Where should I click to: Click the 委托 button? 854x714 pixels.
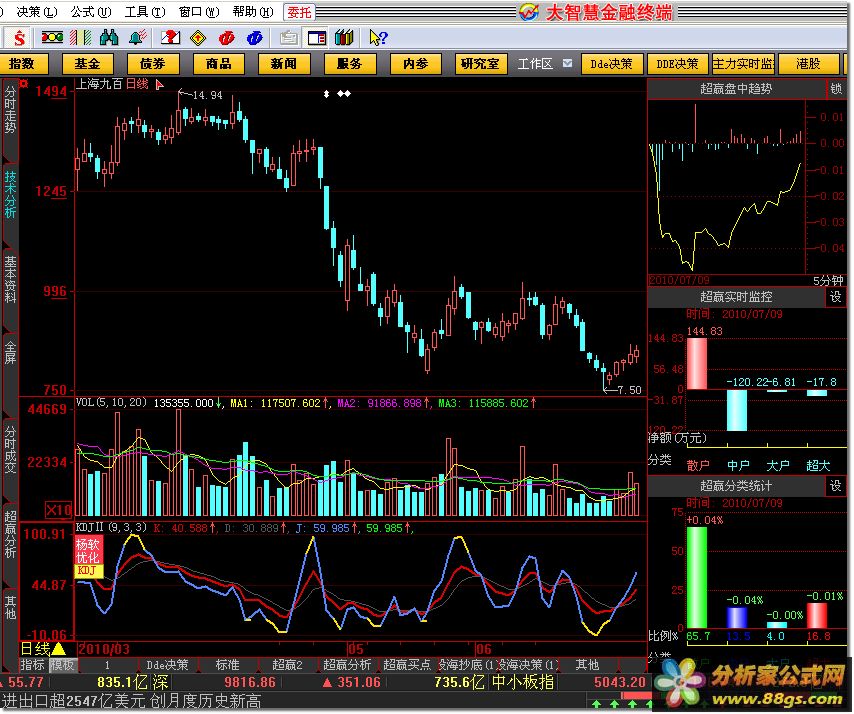[299, 12]
